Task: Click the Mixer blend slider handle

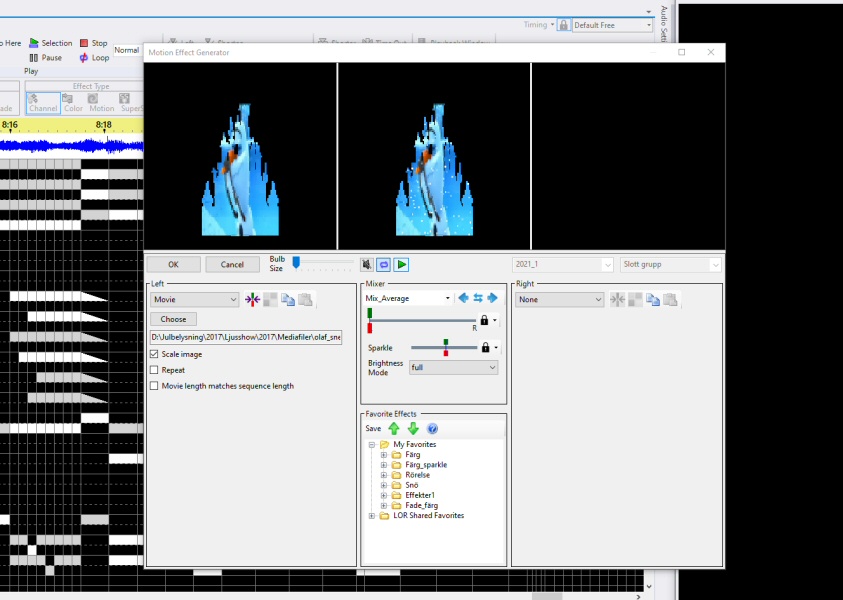Action: 370,321
